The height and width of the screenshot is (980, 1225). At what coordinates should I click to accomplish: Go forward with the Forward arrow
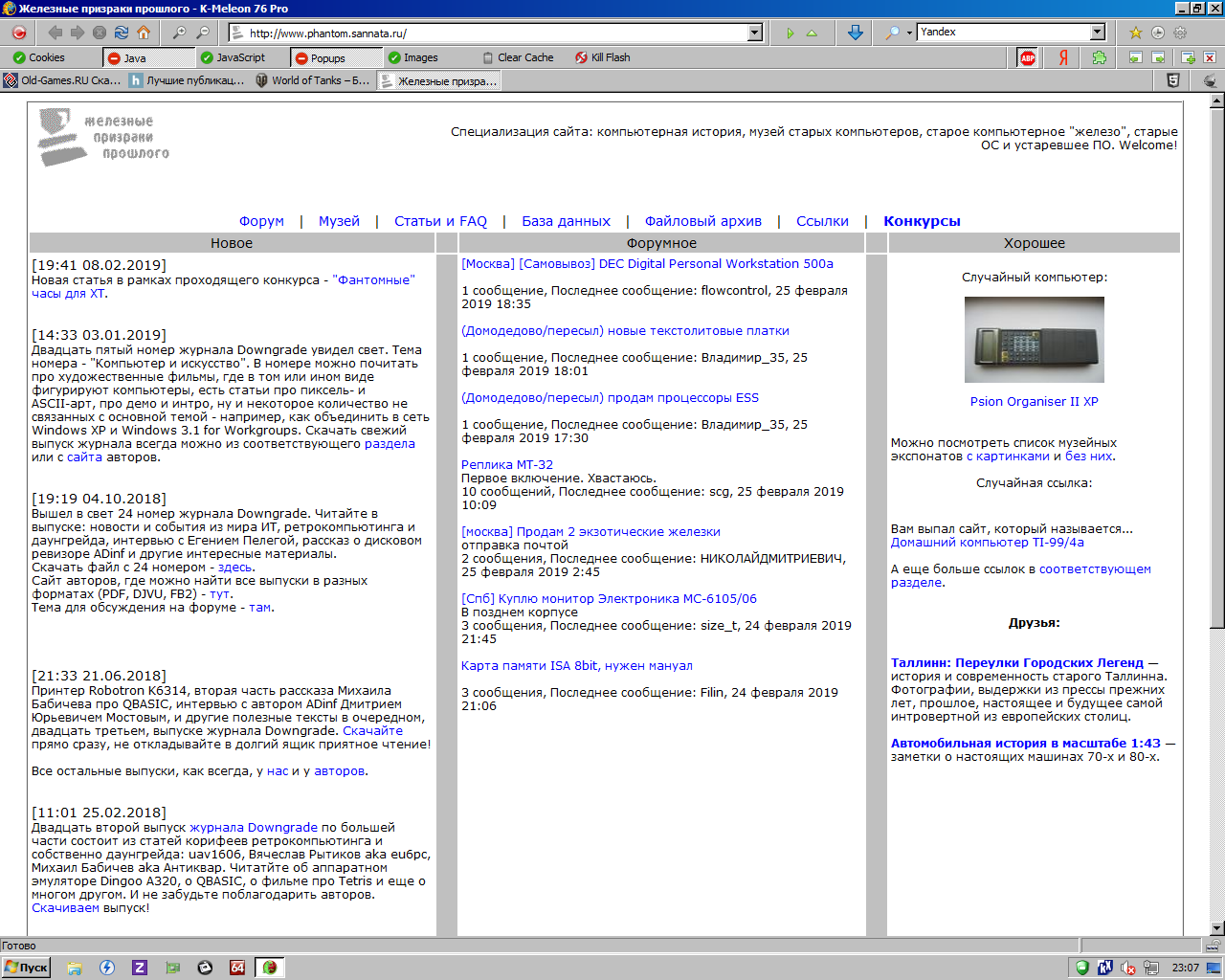tap(78, 33)
